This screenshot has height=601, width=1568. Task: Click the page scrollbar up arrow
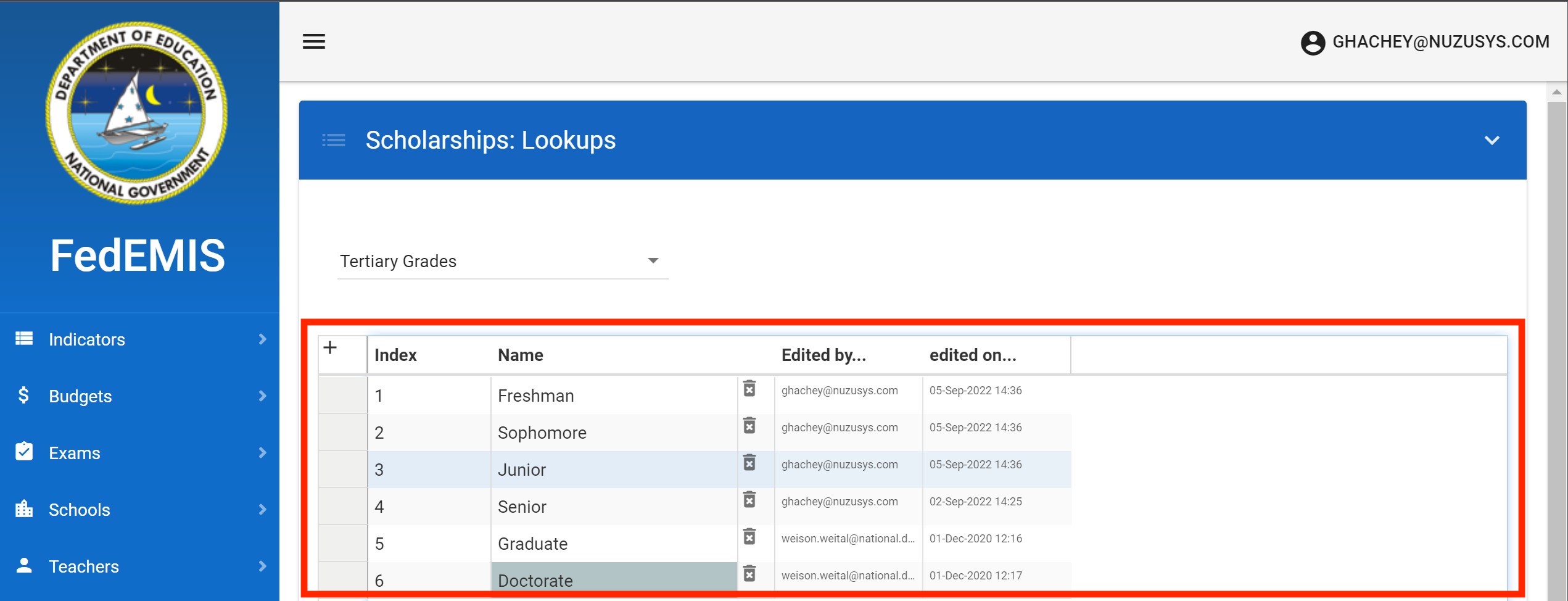click(x=1556, y=93)
